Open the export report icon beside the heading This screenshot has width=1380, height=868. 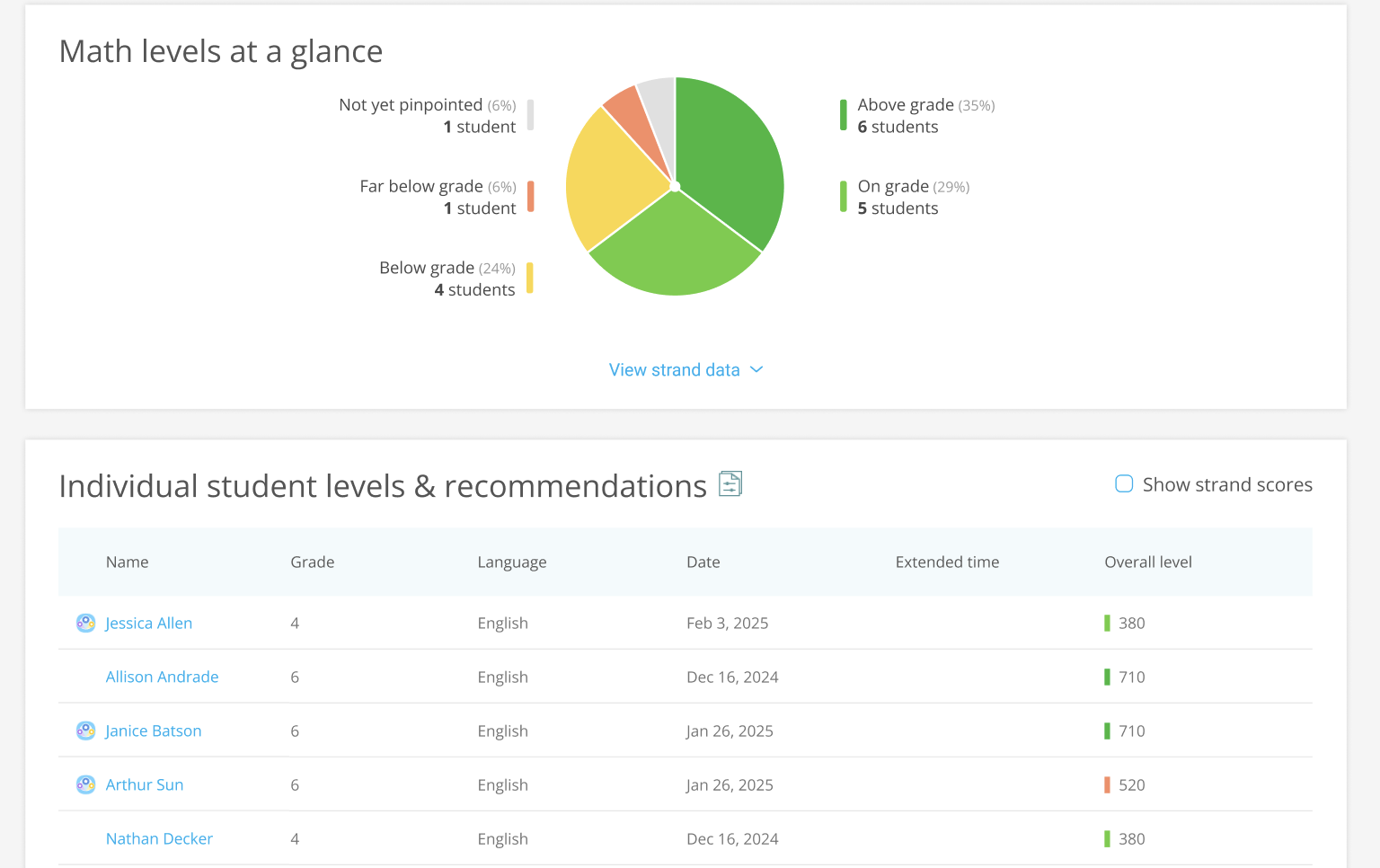(730, 483)
